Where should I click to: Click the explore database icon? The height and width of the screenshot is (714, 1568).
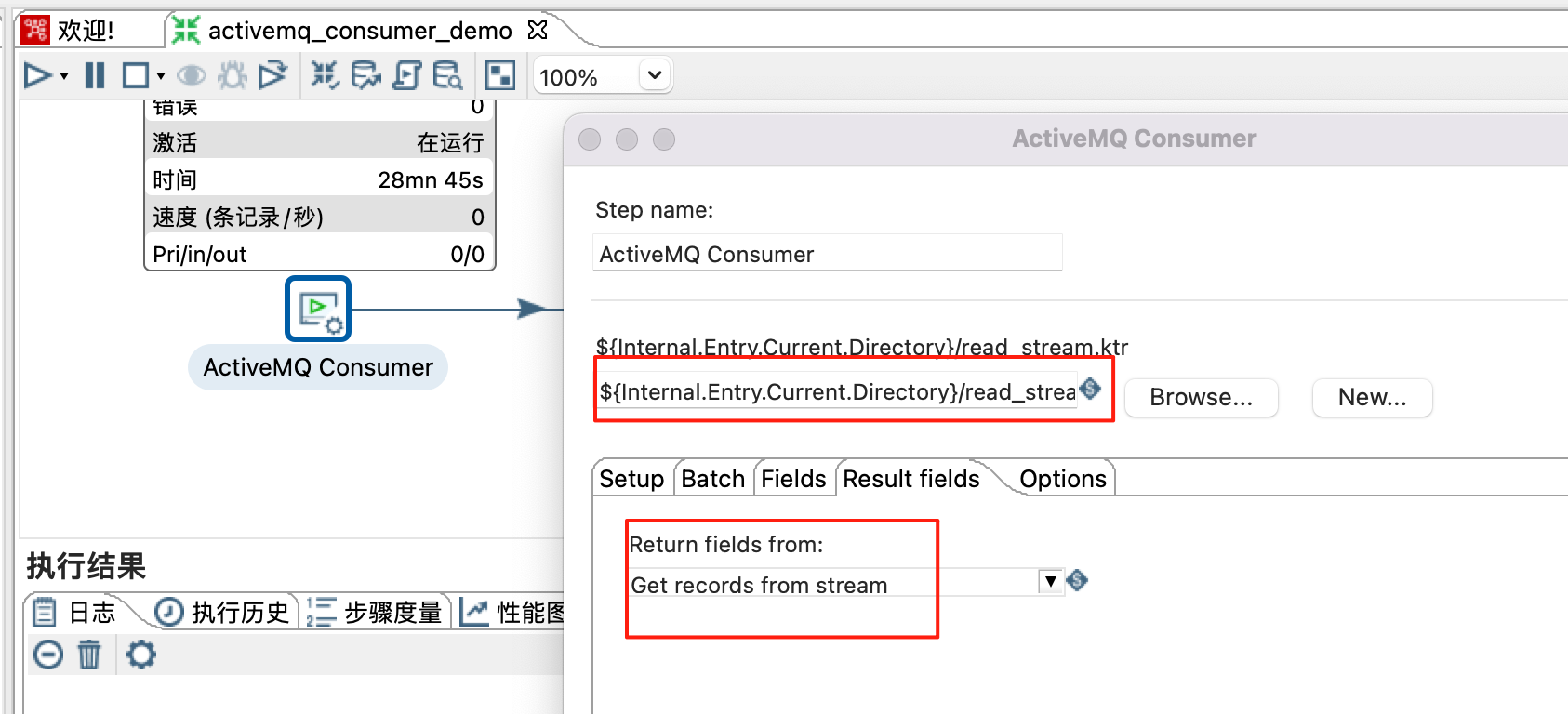point(447,75)
